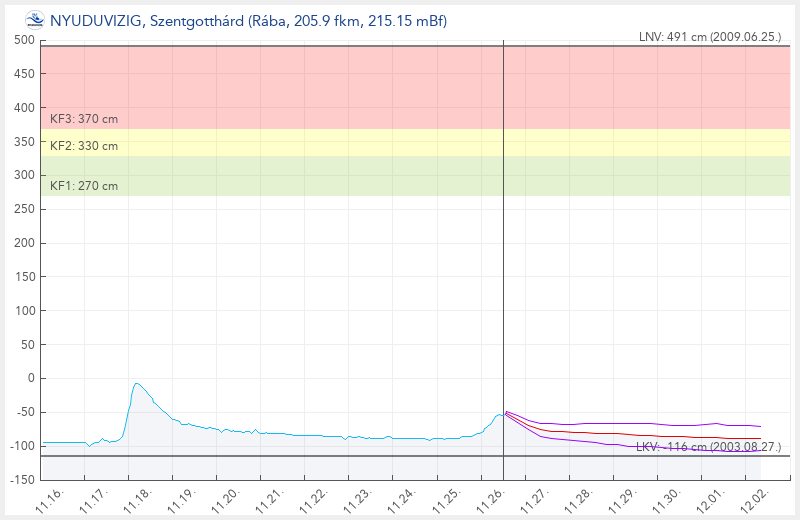This screenshot has height=520, width=800.
Task: Click the KF3: 370 cm label
Action: tap(84, 119)
